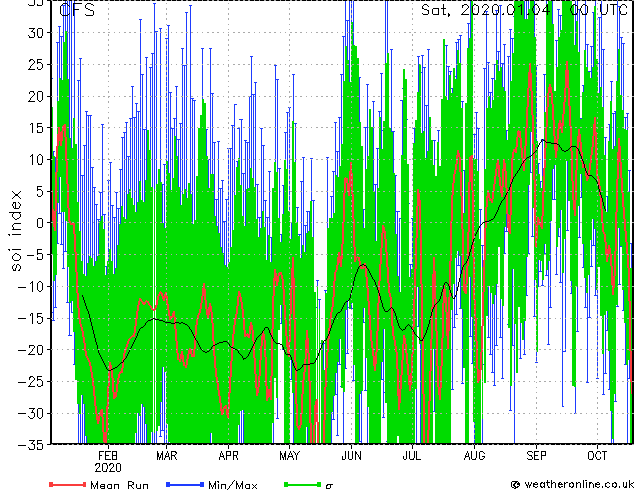This screenshot has height=490, width=634.
Task: Click the CFS model label
Action: point(77,9)
